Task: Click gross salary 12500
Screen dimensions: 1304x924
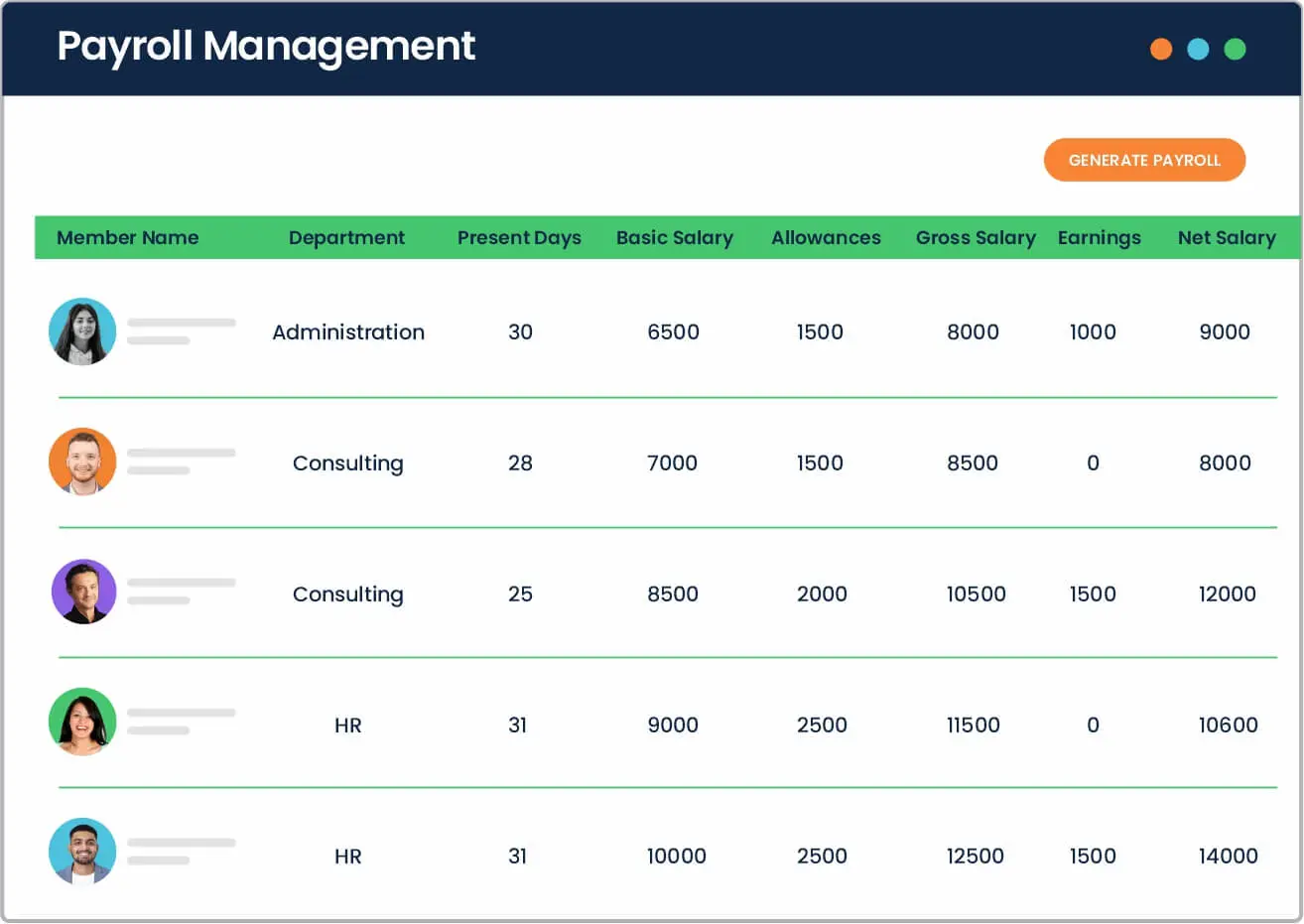Action: click(975, 857)
